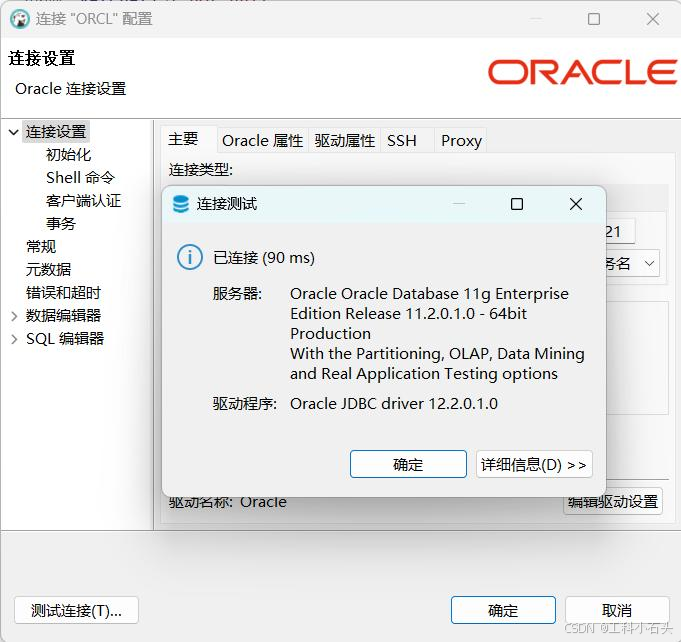The image size is (681, 642).
Task: Click the port field ending in 21
Action: coord(620,232)
